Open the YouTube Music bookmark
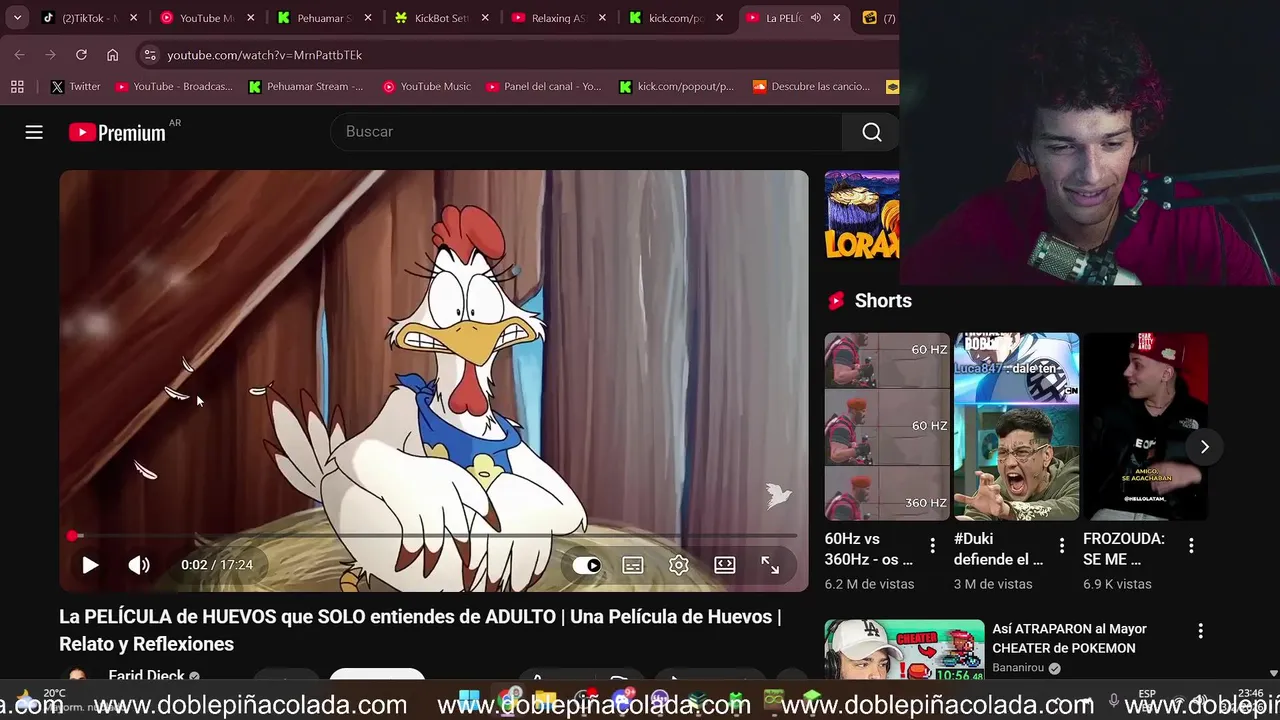This screenshot has height=720, width=1280. 426,87
